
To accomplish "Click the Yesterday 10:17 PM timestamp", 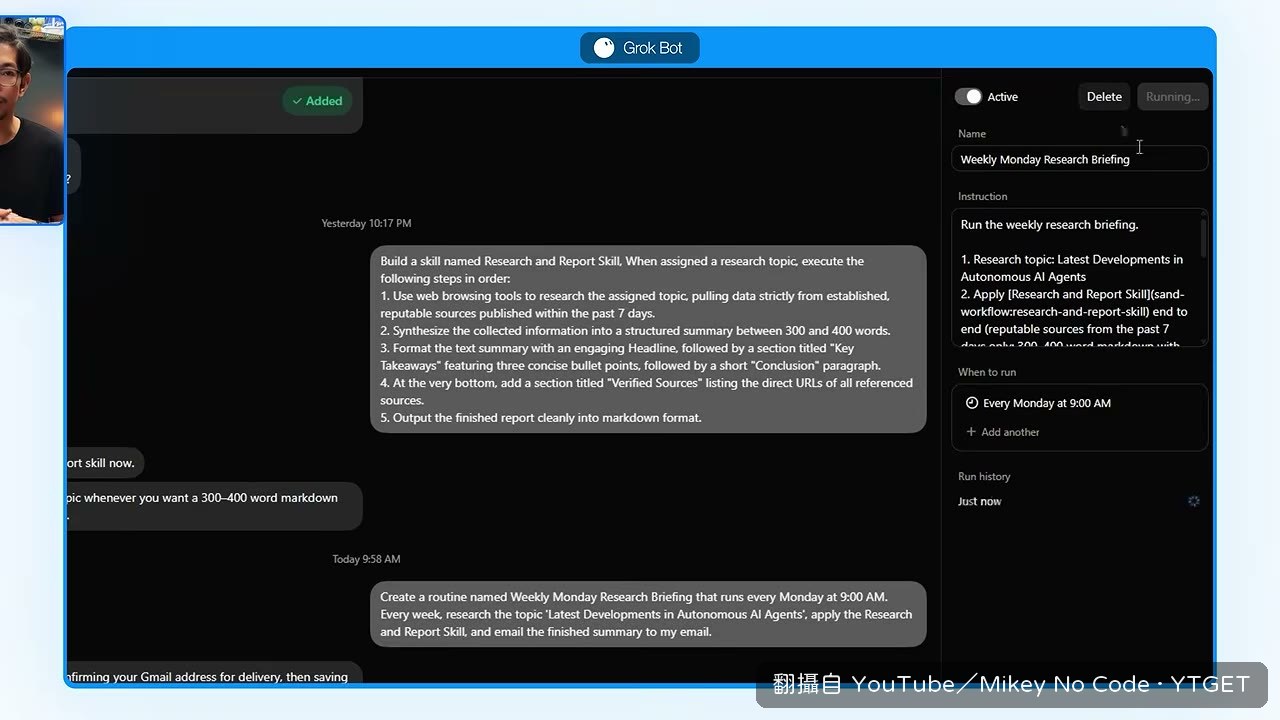I will (366, 223).
